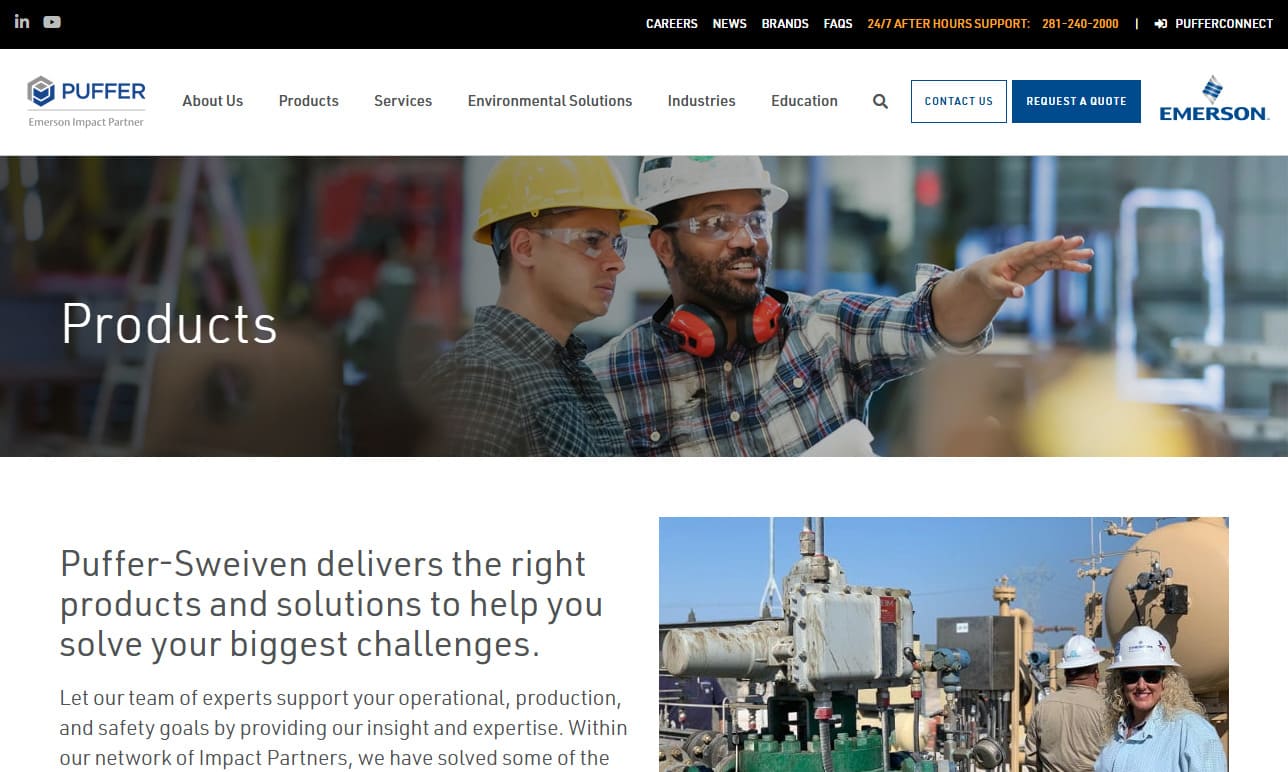
Task: Go to the Brands page
Action: 785,24
